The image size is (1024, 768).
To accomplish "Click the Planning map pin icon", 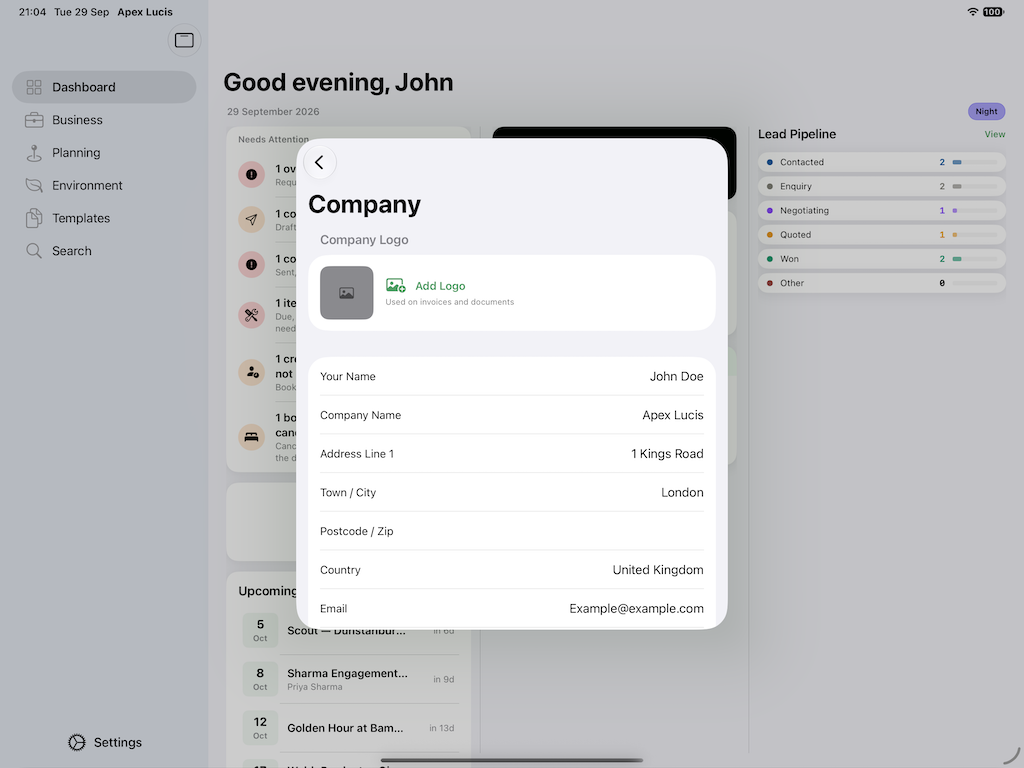I will (34, 153).
